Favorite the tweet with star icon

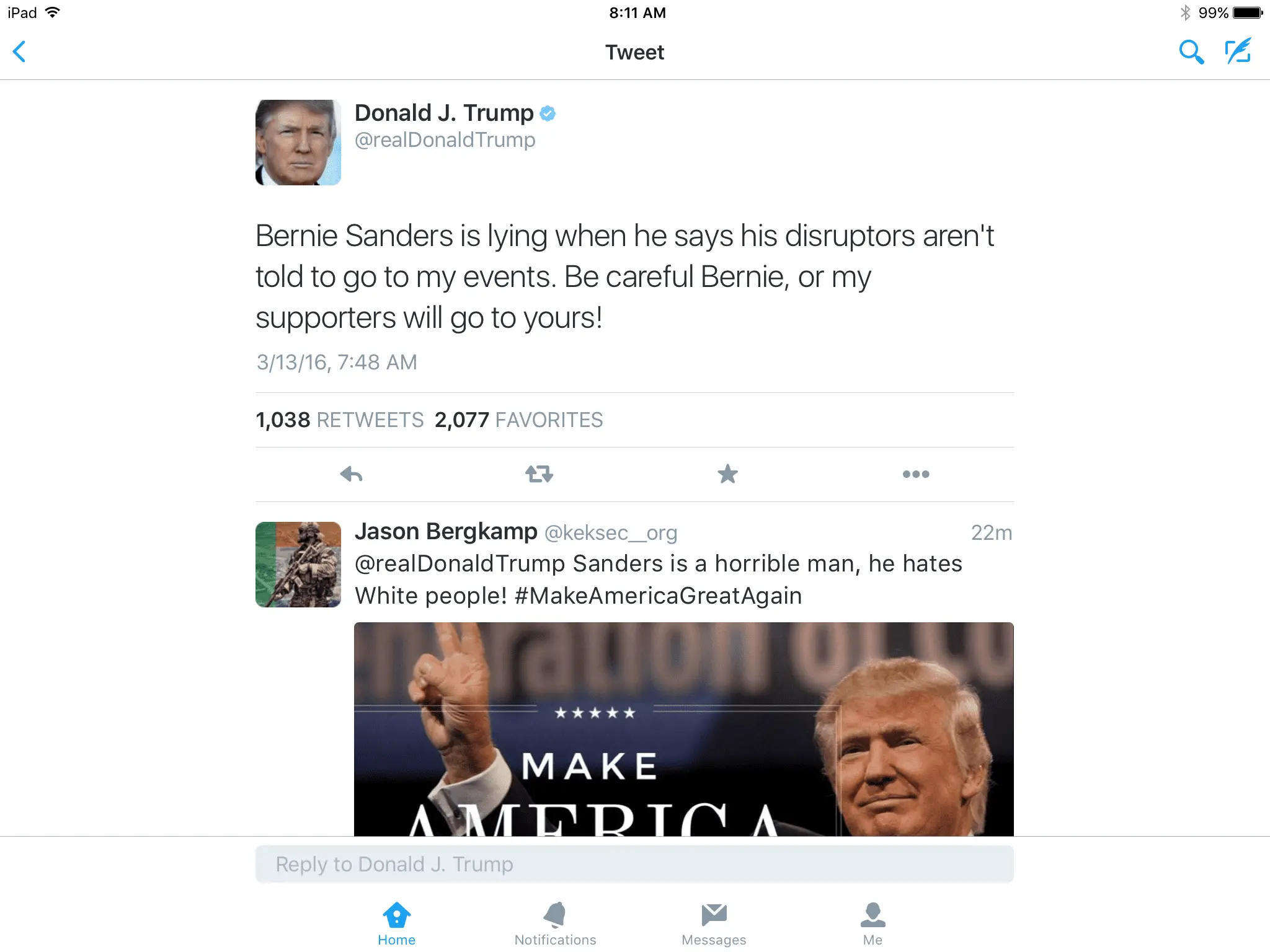point(727,474)
